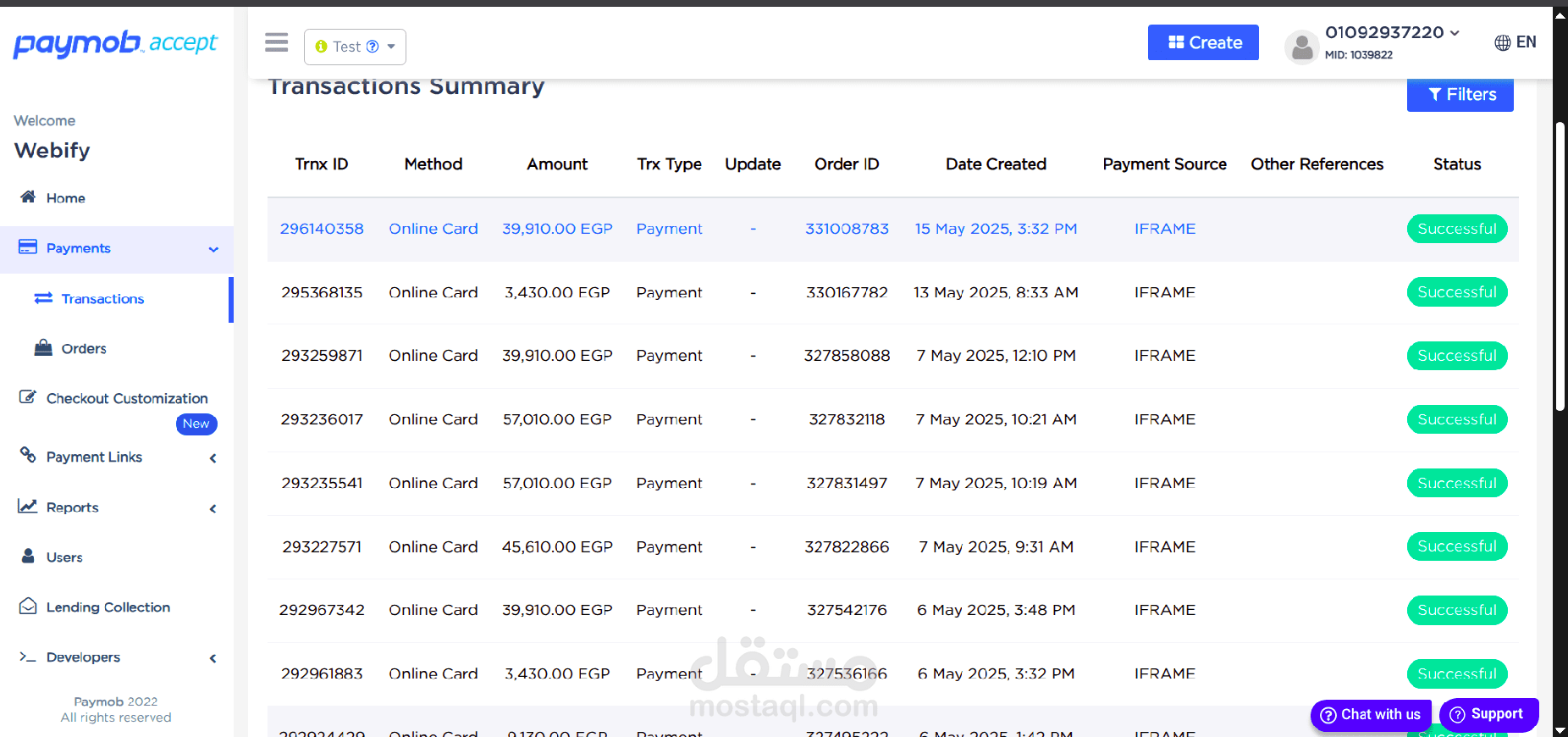Open transaction ID 296140358 link
The image size is (1568, 737).
[322, 229]
